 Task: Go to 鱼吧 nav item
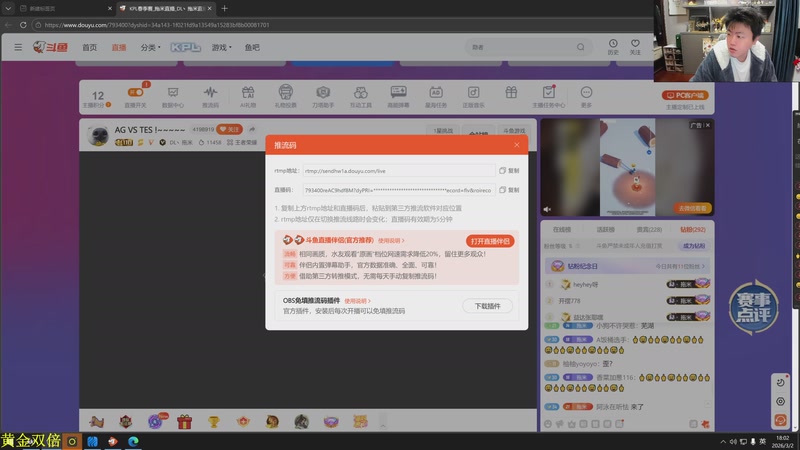(x=252, y=47)
